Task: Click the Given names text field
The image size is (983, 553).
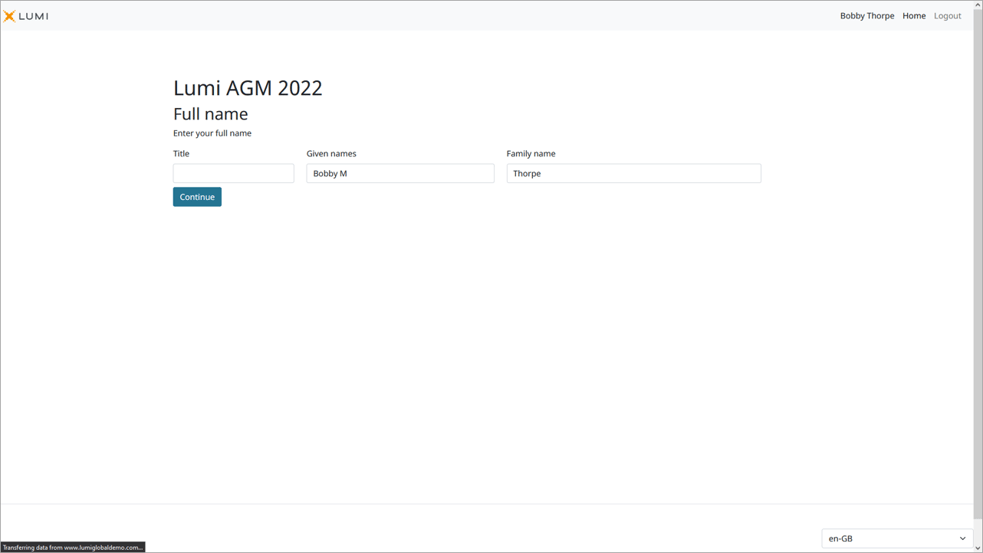Action: pos(400,174)
